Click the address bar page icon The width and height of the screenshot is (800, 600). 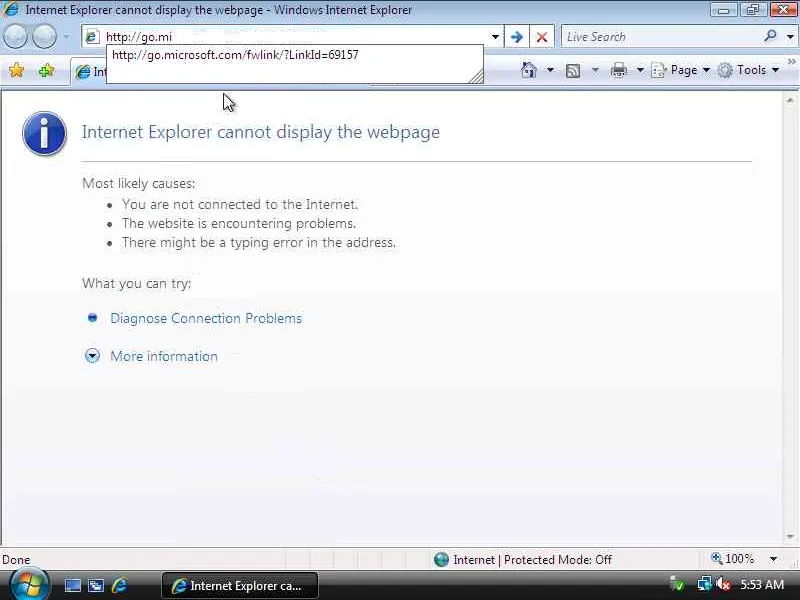coord(92,37)
